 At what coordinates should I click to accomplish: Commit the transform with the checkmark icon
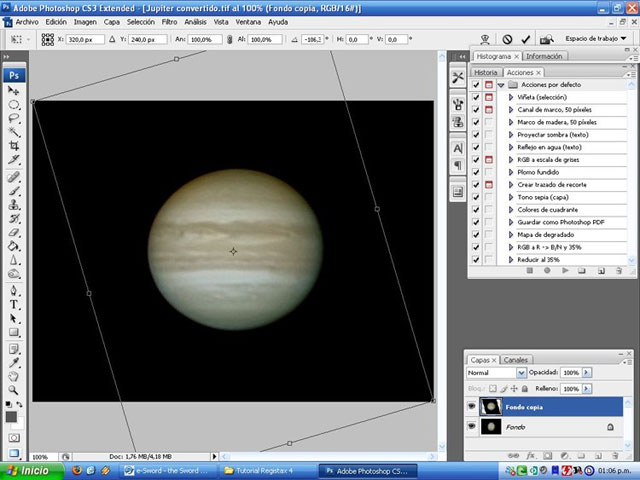coord(525,39)
